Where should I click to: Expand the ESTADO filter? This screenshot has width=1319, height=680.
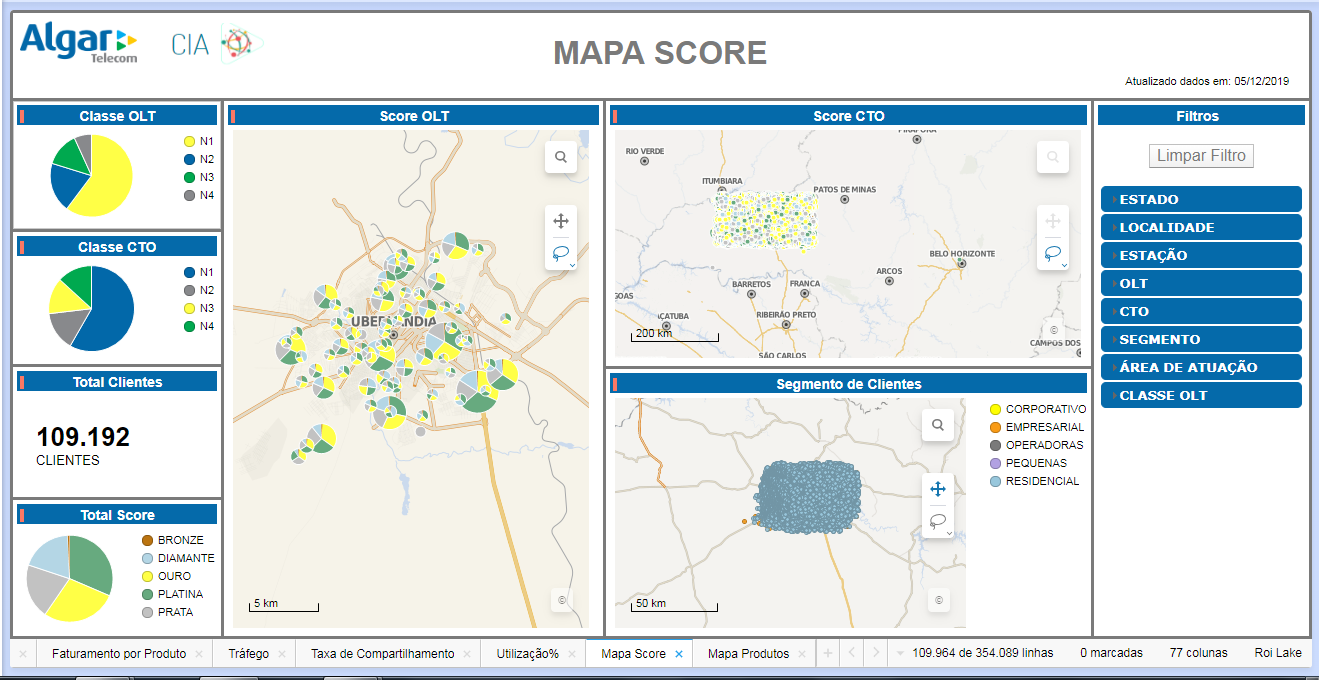pyautogui.click(x=1201, y=199)
